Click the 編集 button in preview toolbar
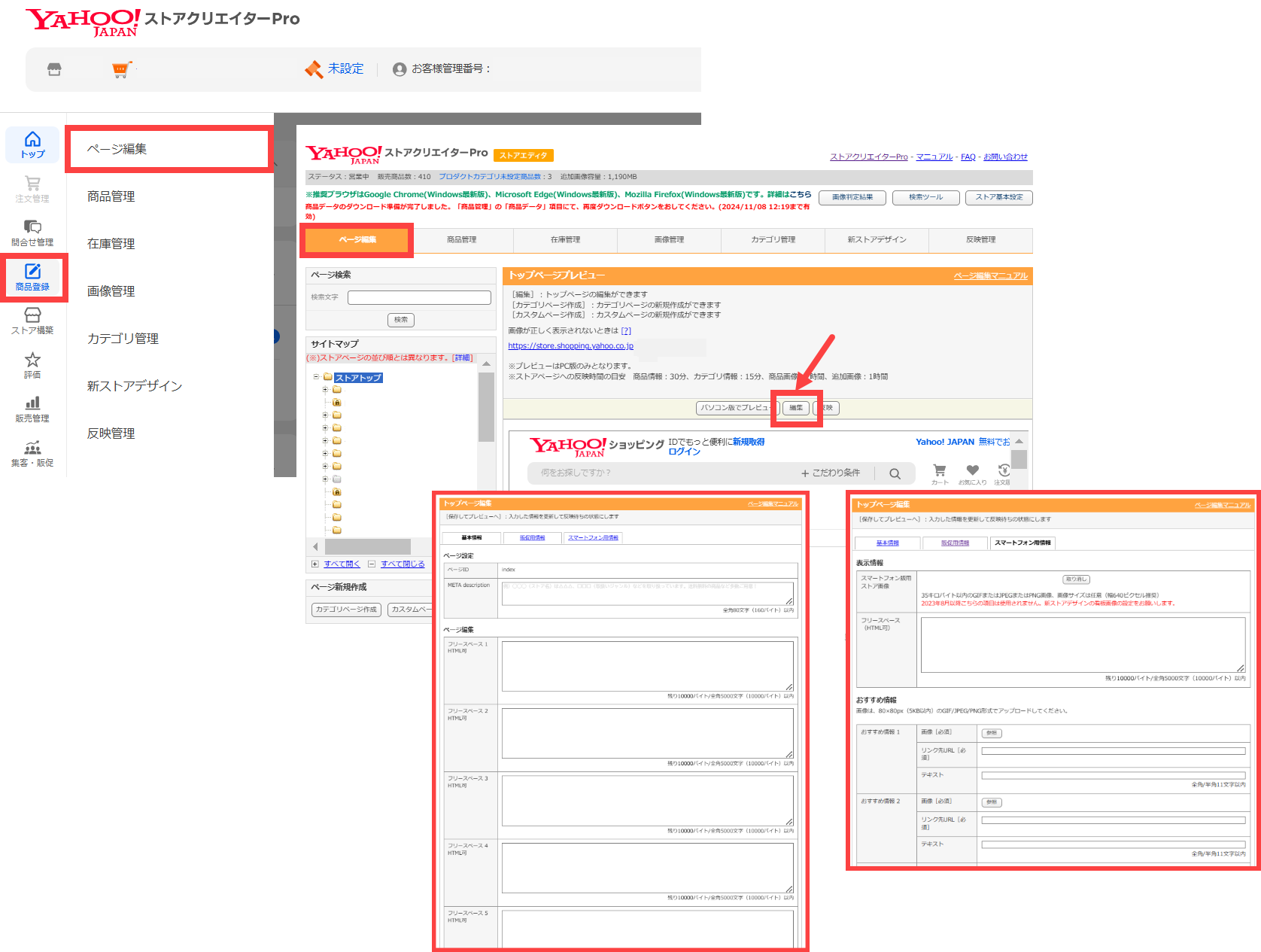 click(796, 408)
